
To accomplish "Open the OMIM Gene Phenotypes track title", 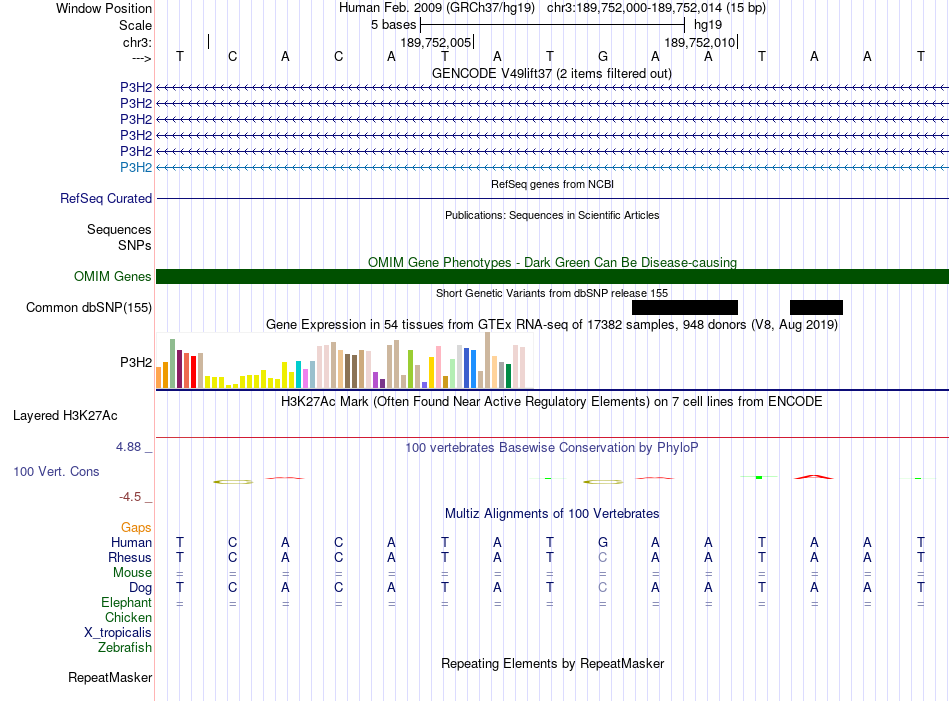I will click(552, 262).
